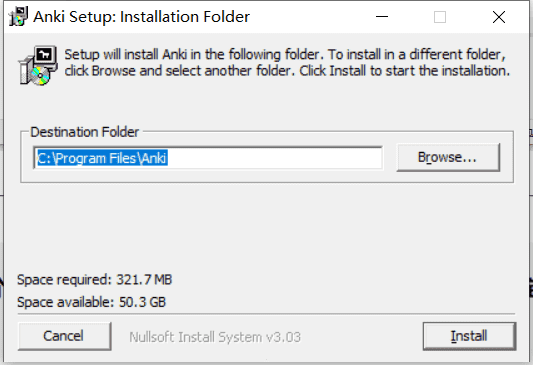Screen dimensions: 533x365
Task: Click the 'Nullsoft Install System v3.03' text
Action: pyautogui.click(x=215, y=337)
